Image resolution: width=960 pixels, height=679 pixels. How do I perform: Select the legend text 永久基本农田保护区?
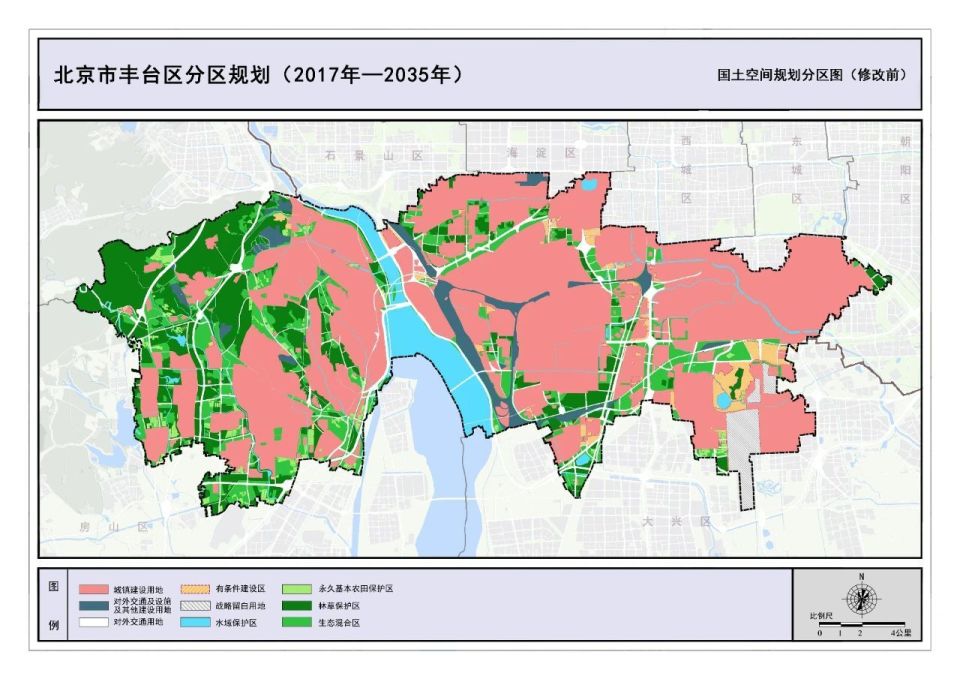(356, 589)
